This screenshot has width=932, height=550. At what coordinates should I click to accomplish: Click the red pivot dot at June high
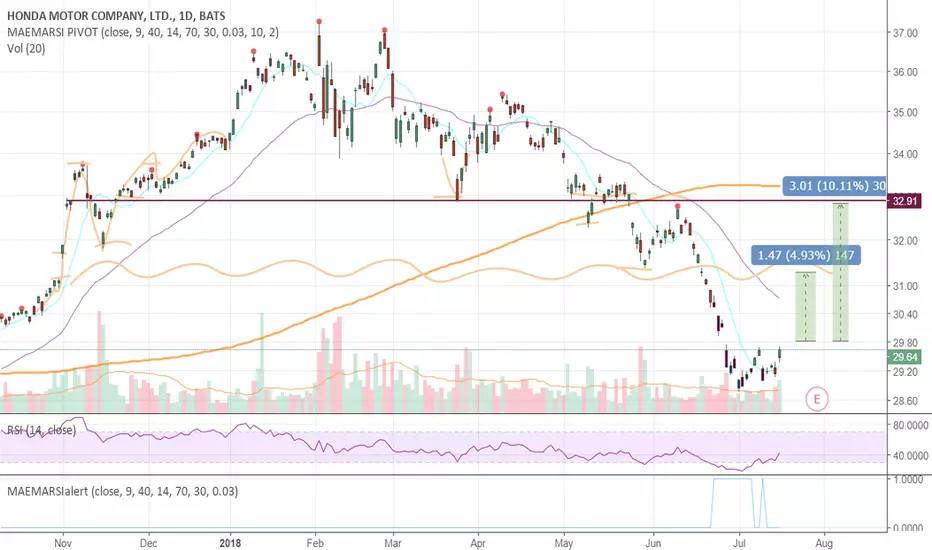pyautogui.click(x=678, y=206)
